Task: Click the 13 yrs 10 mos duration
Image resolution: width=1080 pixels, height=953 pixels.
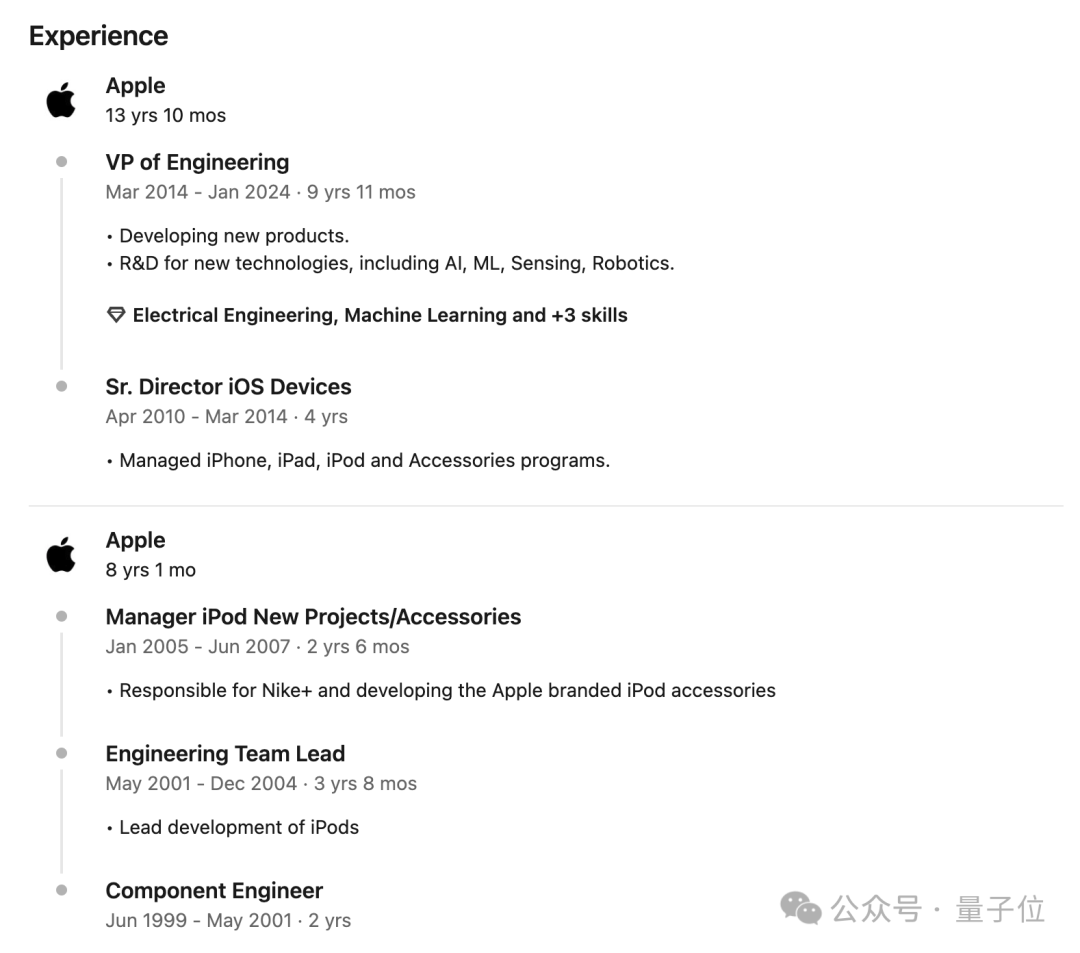Action: (x=166, y=115)
